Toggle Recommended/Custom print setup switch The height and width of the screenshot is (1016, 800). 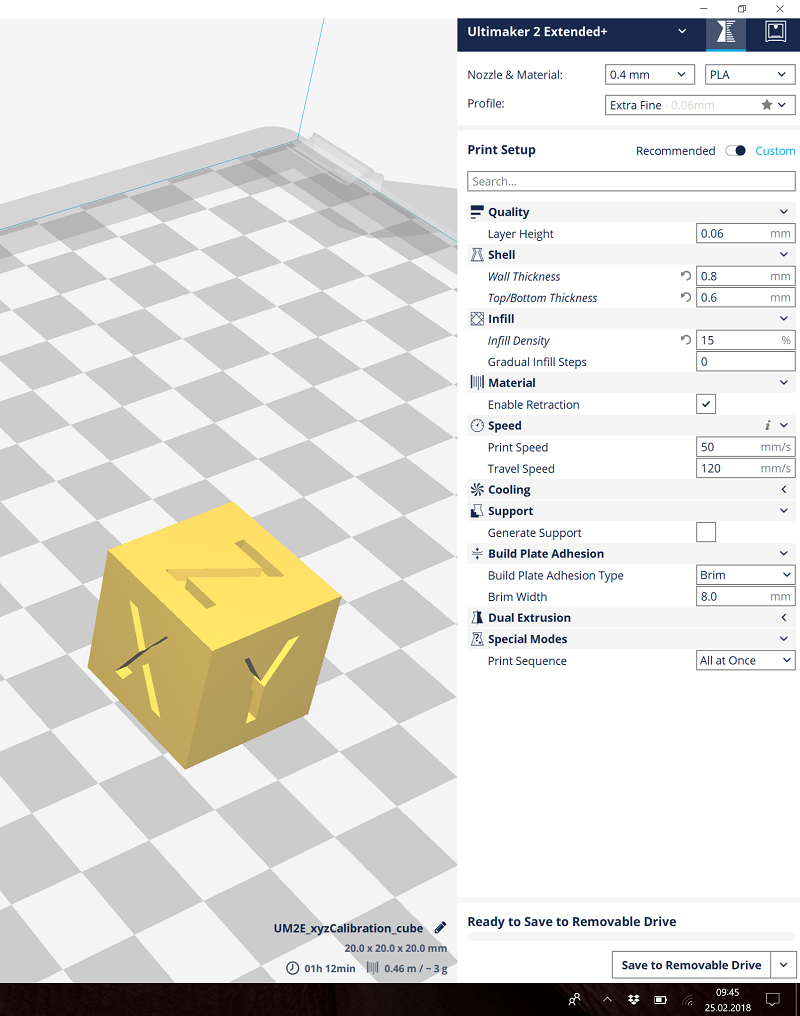click(x=735, y=150)
